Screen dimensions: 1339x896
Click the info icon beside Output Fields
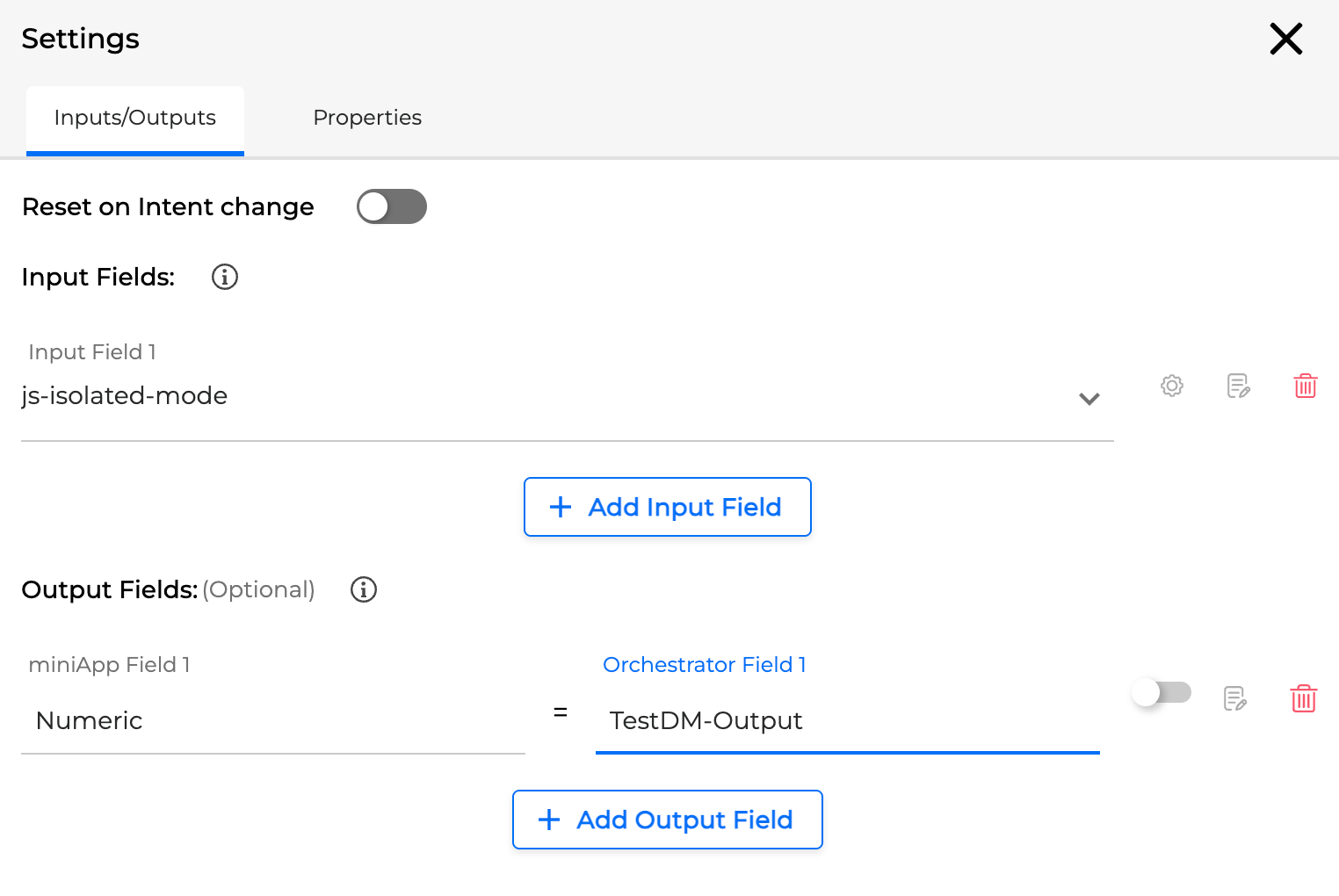[364, 589]
